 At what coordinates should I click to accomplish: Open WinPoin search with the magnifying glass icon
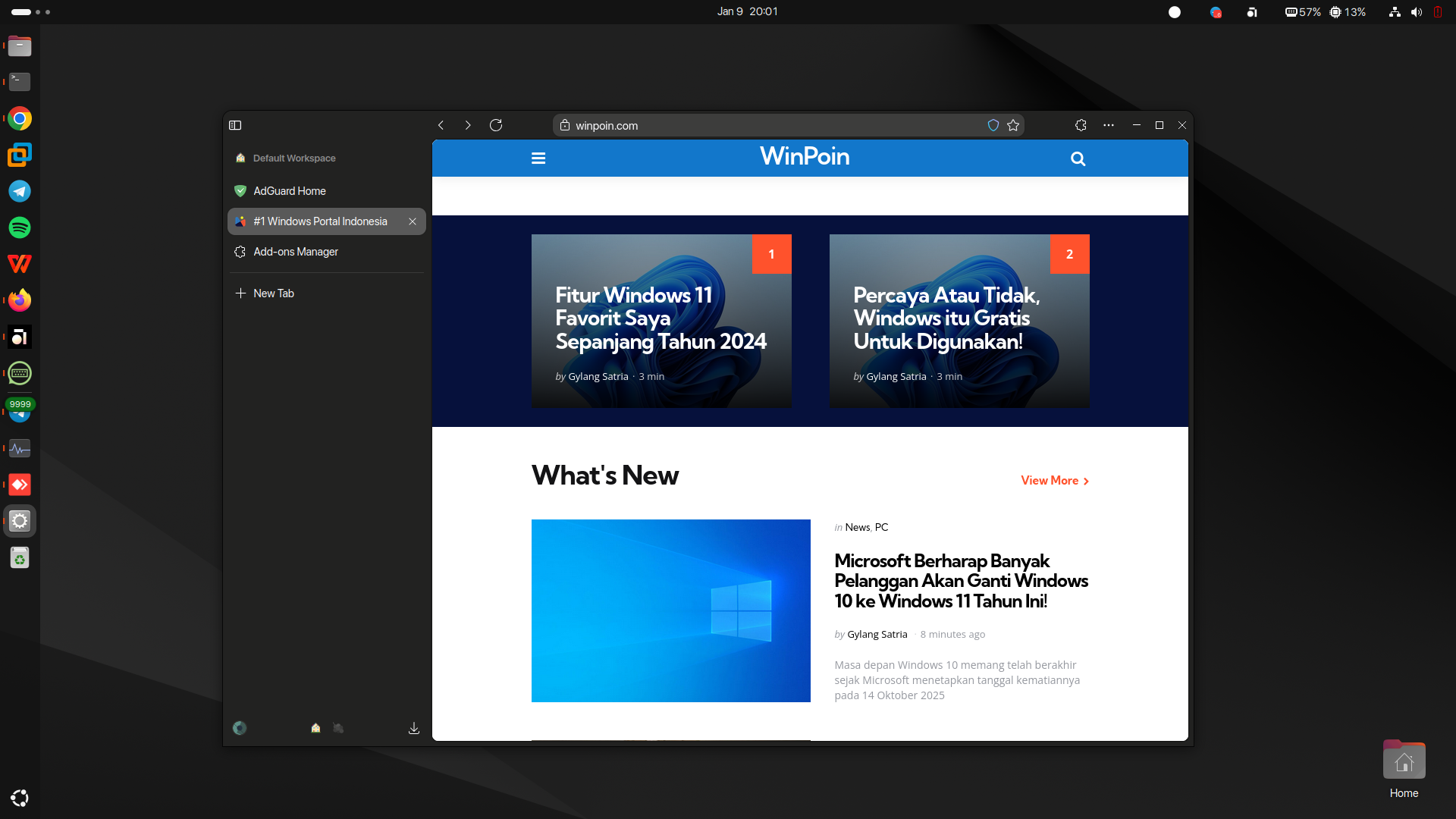pos(1078,158)
